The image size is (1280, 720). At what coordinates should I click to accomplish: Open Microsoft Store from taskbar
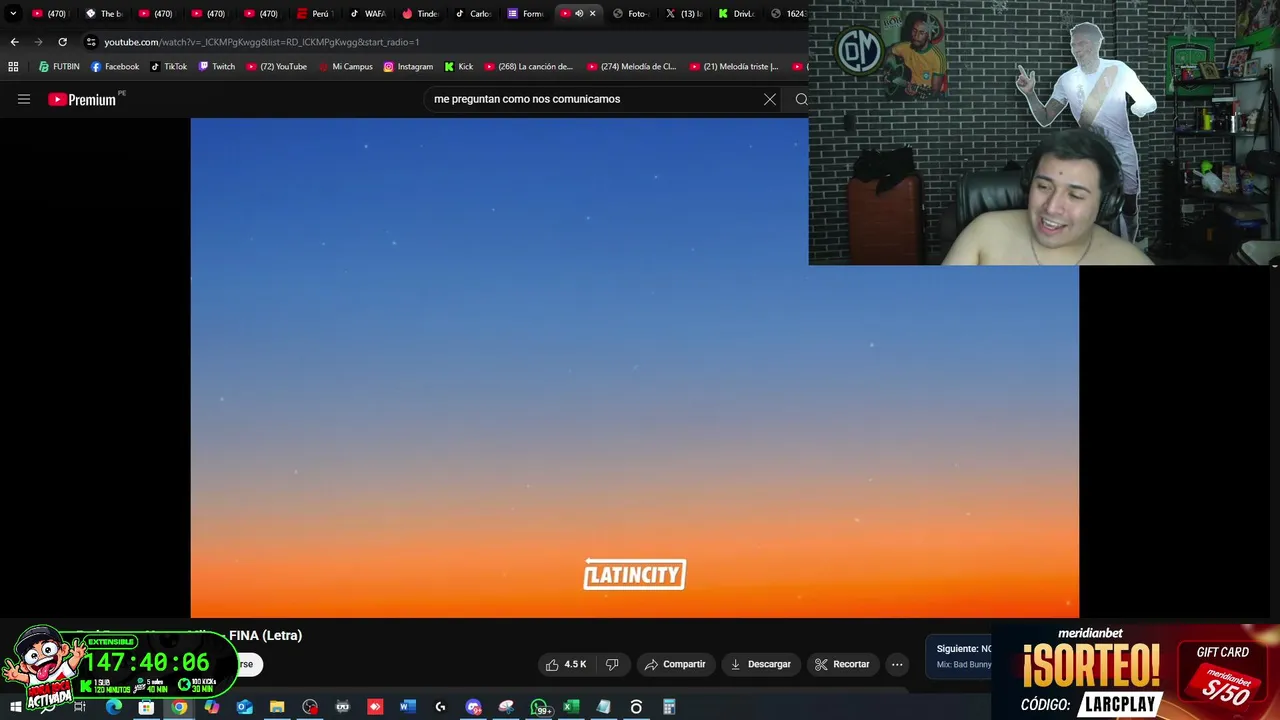click(146, 707)
